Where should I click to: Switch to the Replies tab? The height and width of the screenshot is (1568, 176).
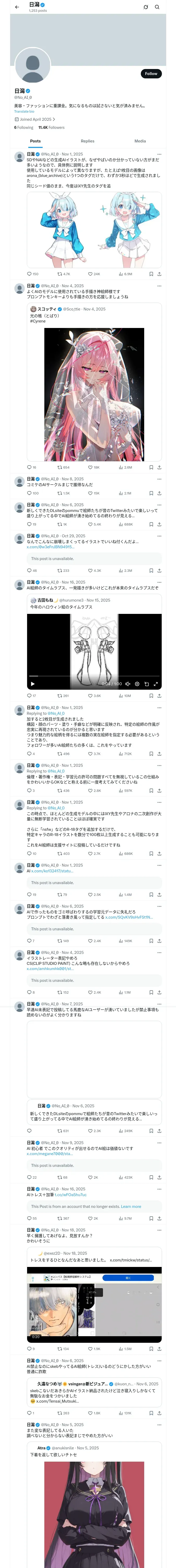point(87,141)
